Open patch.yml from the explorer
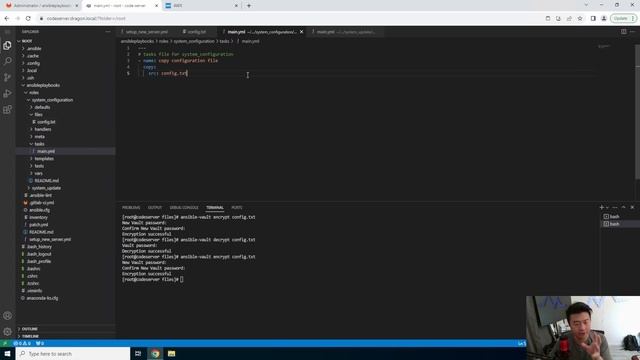The image size is (640, 360). click(38, 224)
